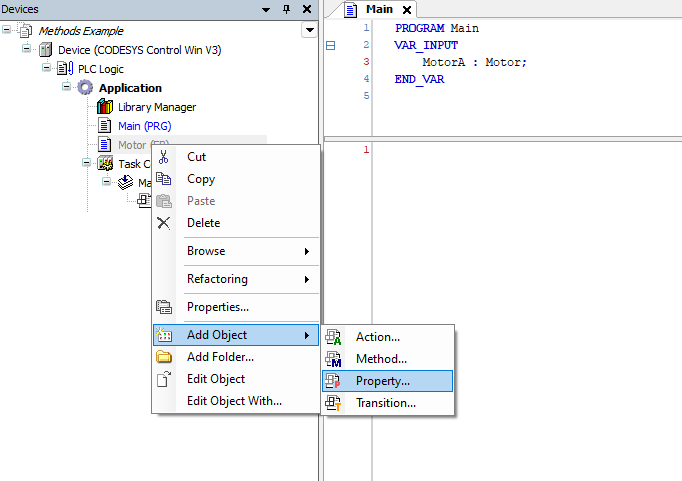Select Delete in context menu

click(x=236, y=223)
